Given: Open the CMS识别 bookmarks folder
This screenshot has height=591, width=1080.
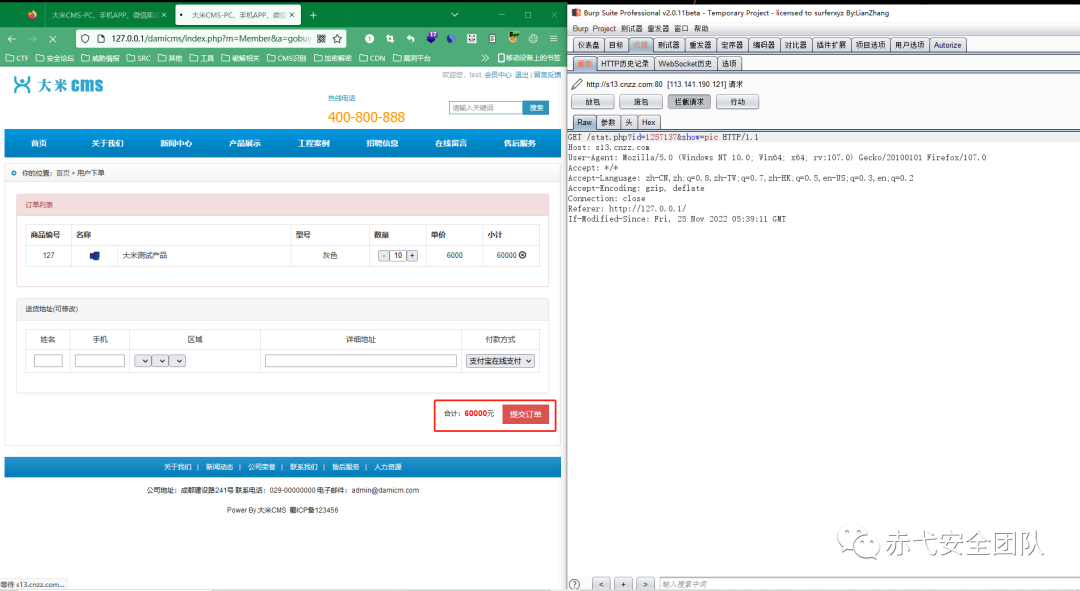Looking at the screenshot, I should pos(287,58).
